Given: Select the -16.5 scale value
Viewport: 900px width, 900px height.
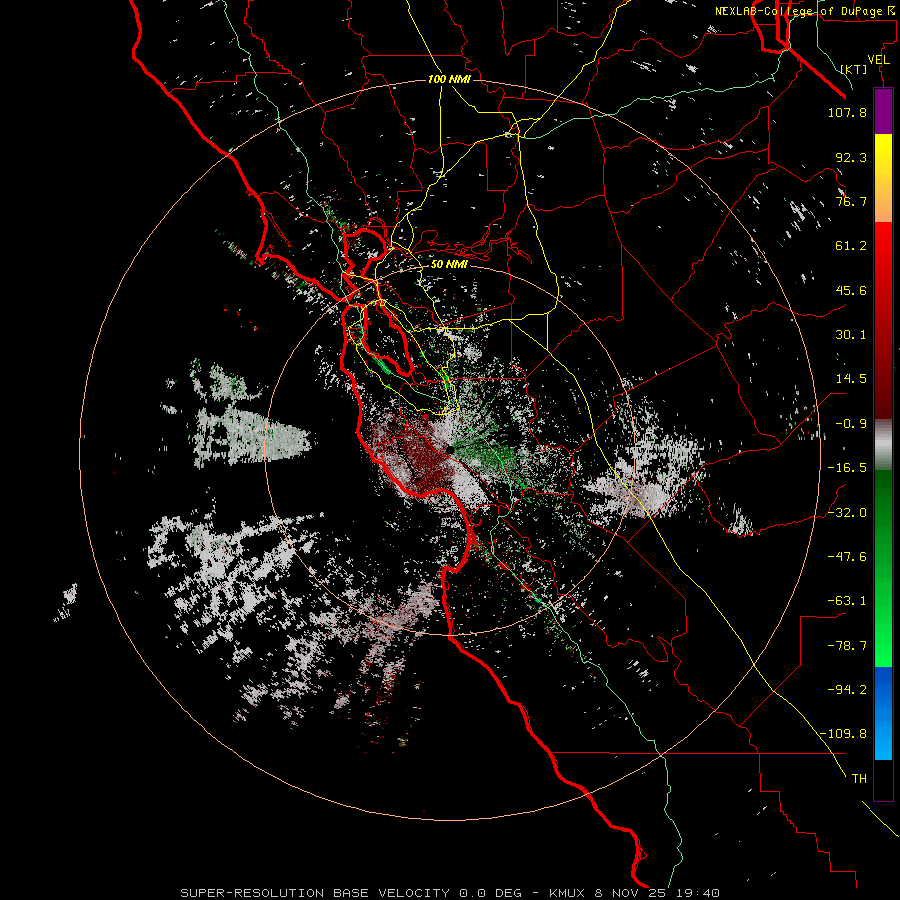Looking at the screenshot, I should click(847, 468).
